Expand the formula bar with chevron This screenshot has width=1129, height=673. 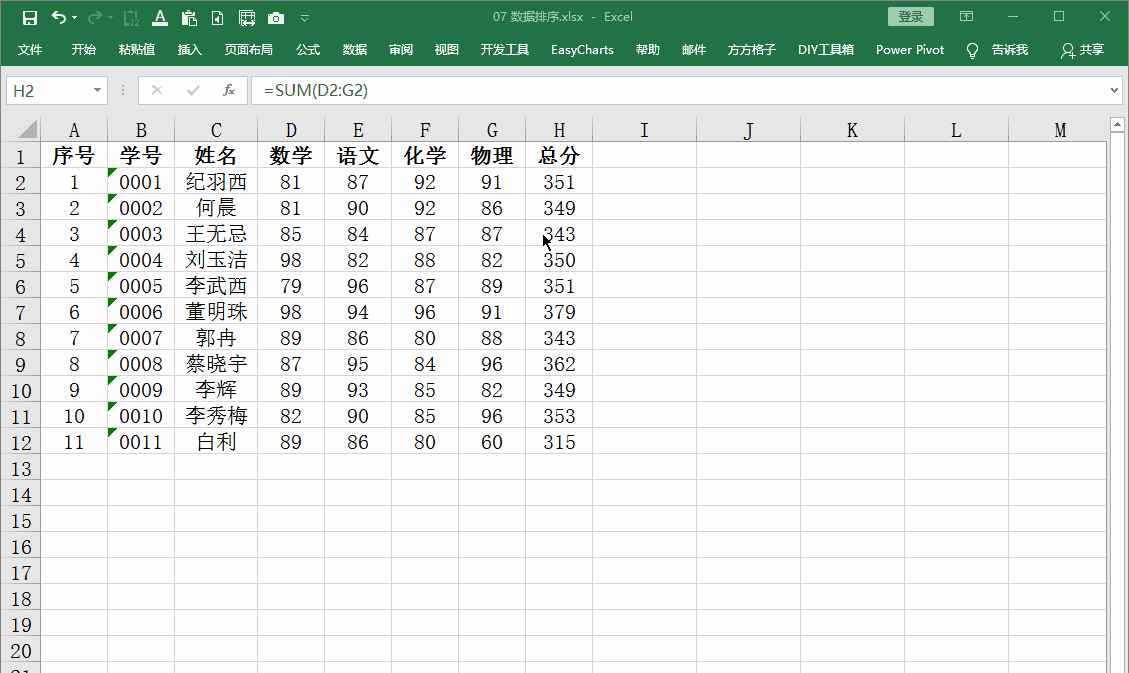pos(1115,91)
